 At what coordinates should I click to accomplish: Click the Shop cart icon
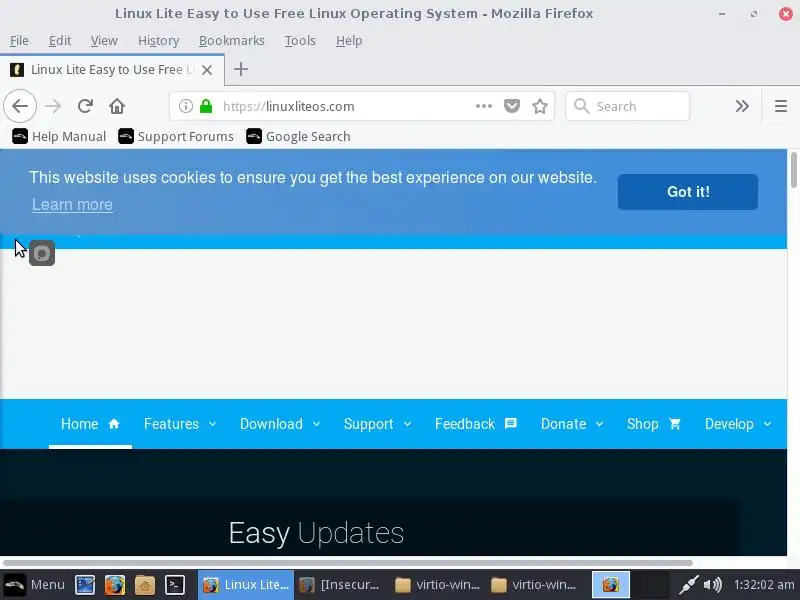click(x=674, y=424)
